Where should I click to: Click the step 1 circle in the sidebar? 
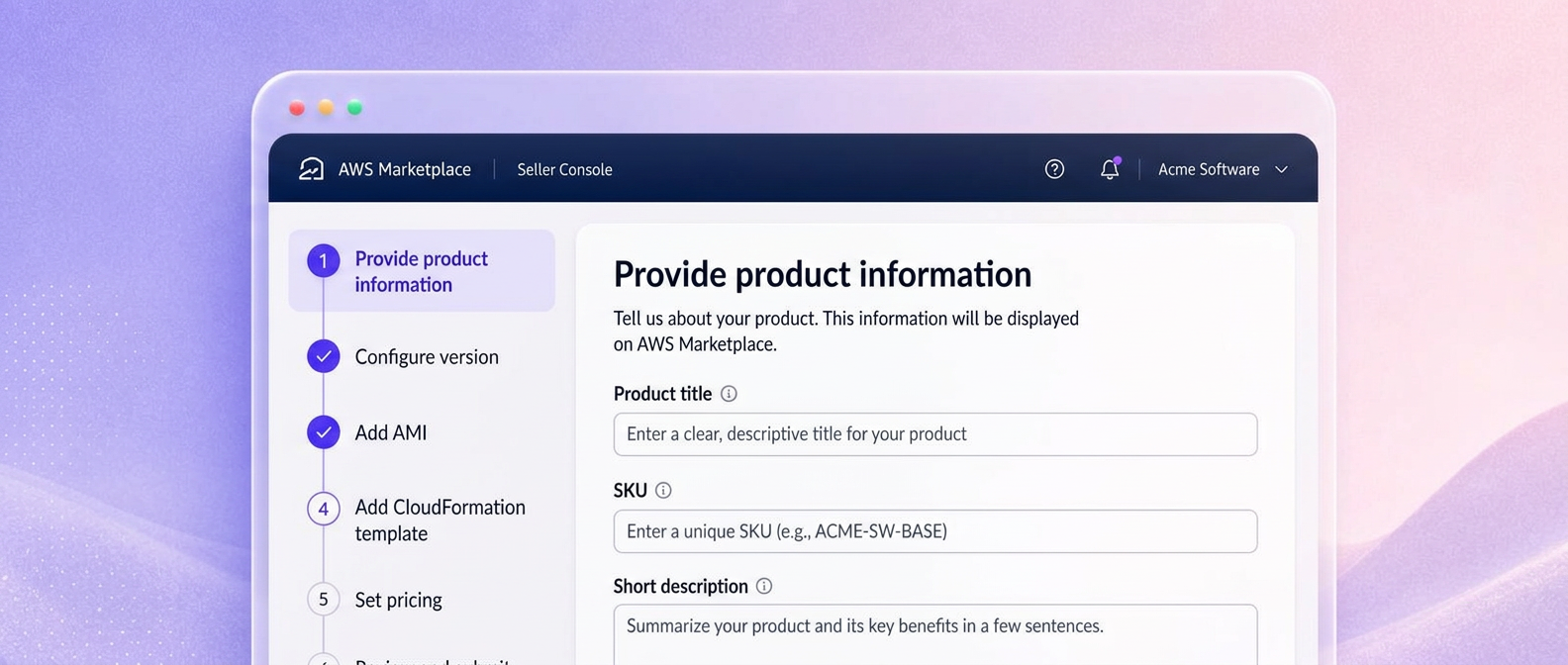click(323, 261)
